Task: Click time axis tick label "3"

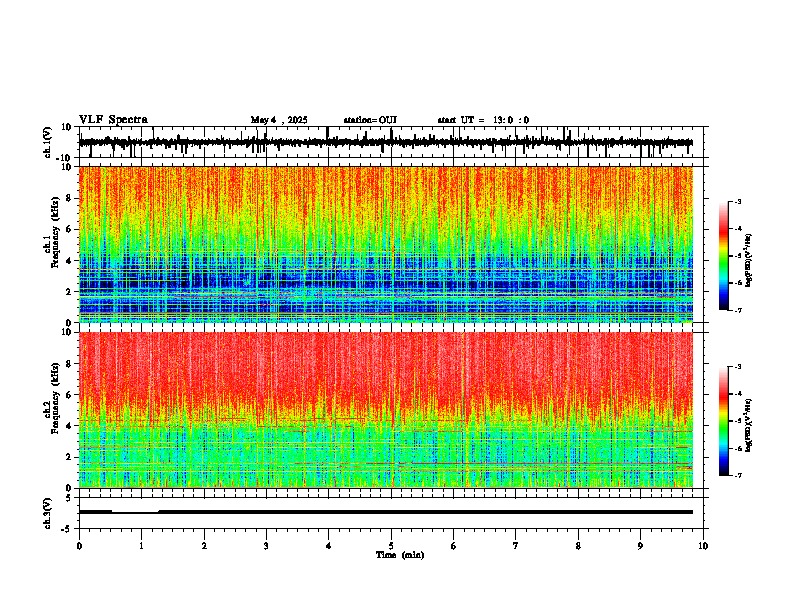Action: (x=266, y=546)
